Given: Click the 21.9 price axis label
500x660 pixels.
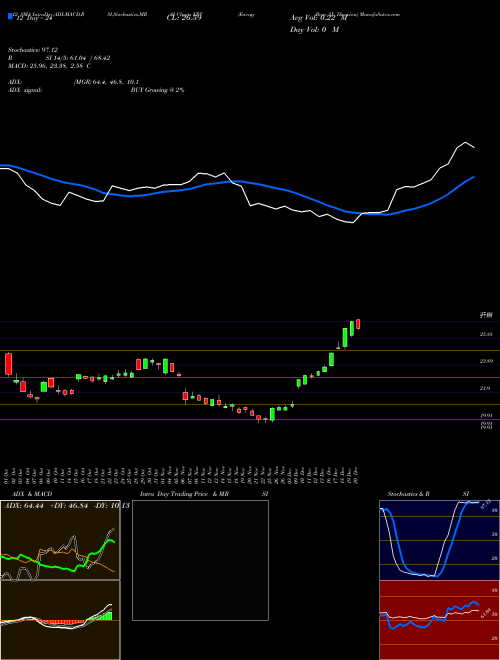Looking at the screenshot, I should [485, 389].
